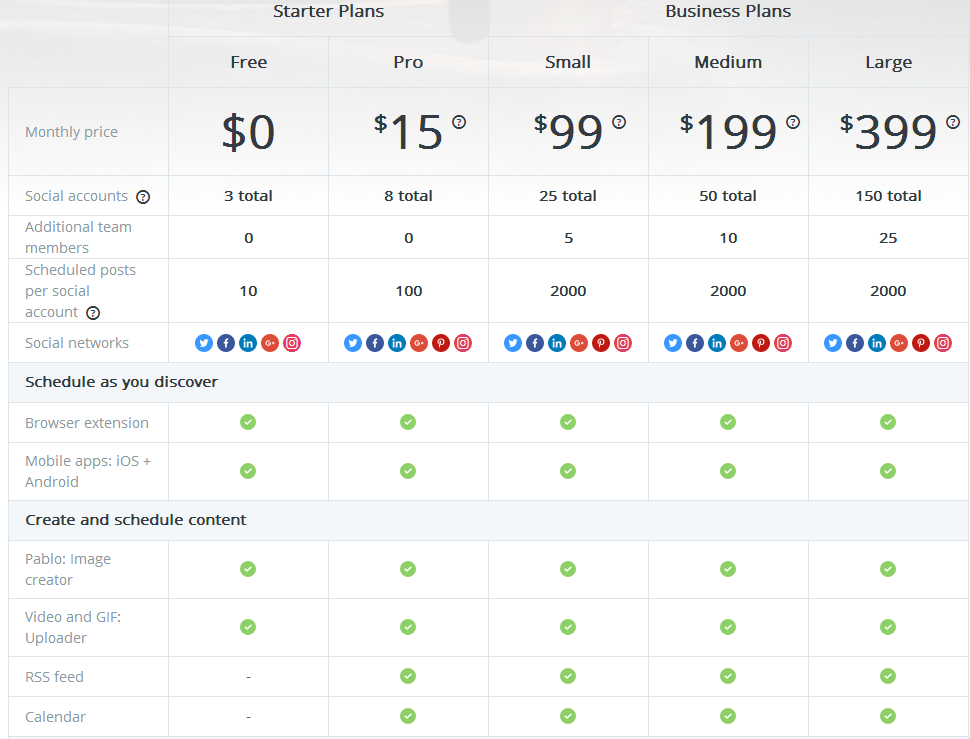970x739 pixels.
Task: Open the help icon next to Social accounts
Action: tap(143, 197)
